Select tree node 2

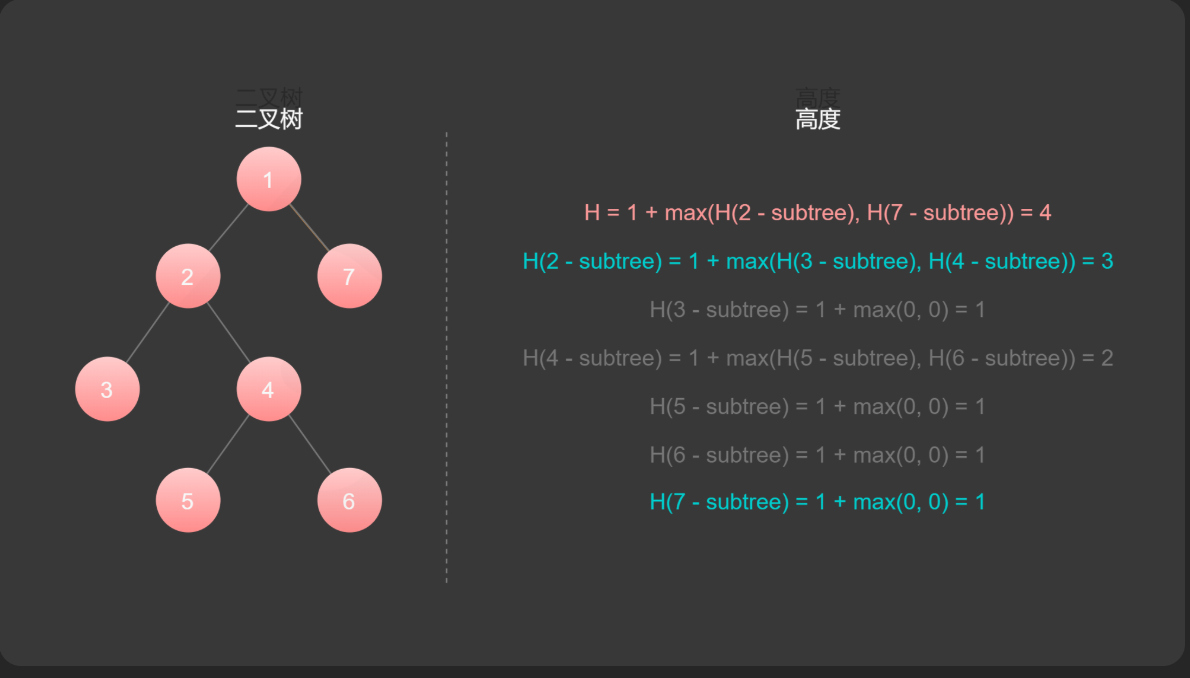pyautogui.click(x=187, y=276)
